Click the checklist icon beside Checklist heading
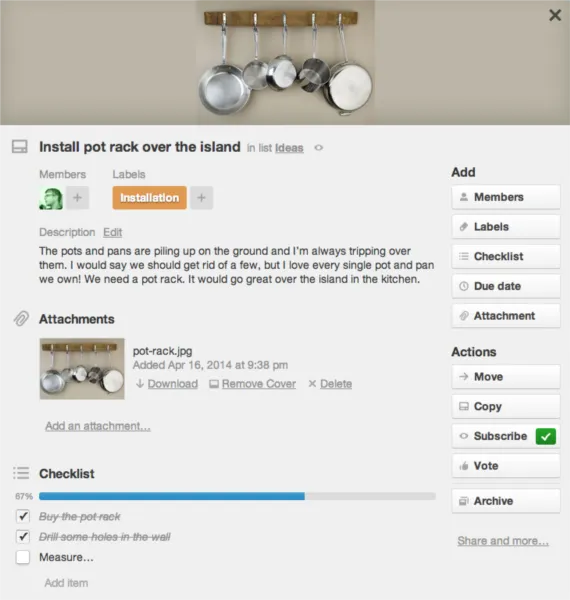The width and height of the screenshot is (570, 600). 21,473
